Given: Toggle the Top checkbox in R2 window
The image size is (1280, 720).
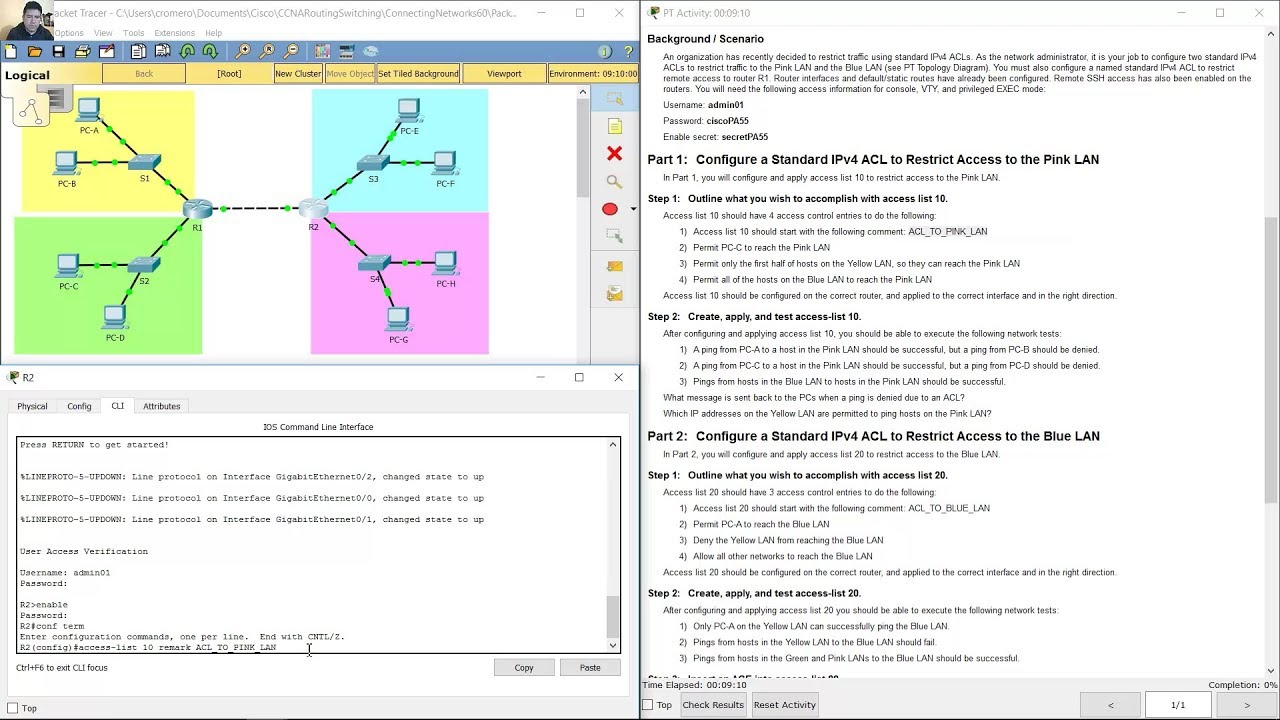Looking at the screenshot, I should tap(12, 708).
